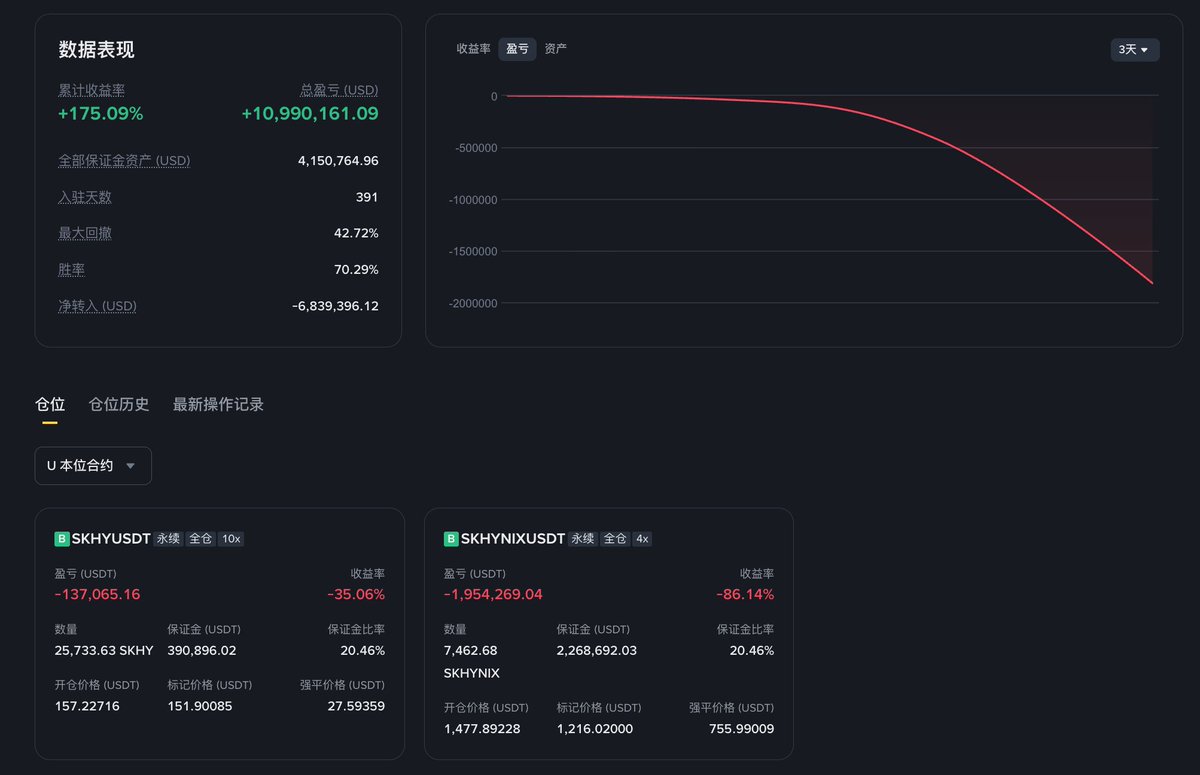Click the +175.09% cumulative return value
Image resolution: width=1200 pixels, height=775 pixels.
pyautogui.click(x=100, y=114)
